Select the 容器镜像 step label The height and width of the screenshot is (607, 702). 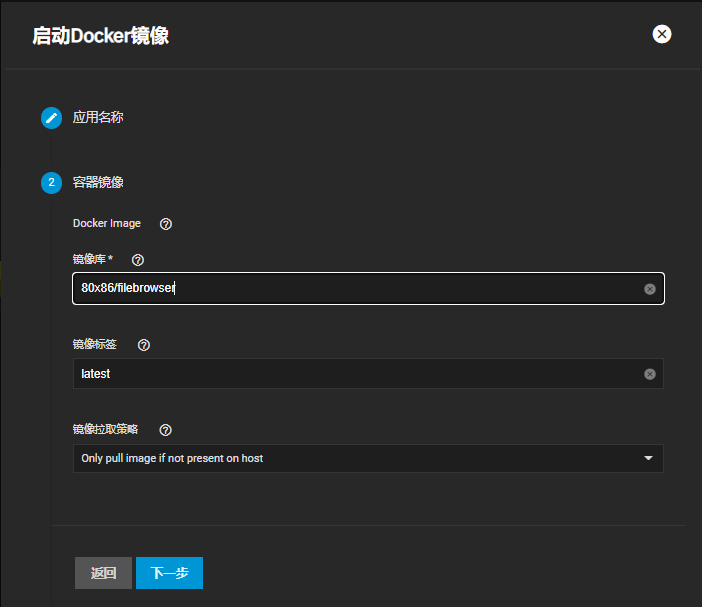[x=98, y=182]
